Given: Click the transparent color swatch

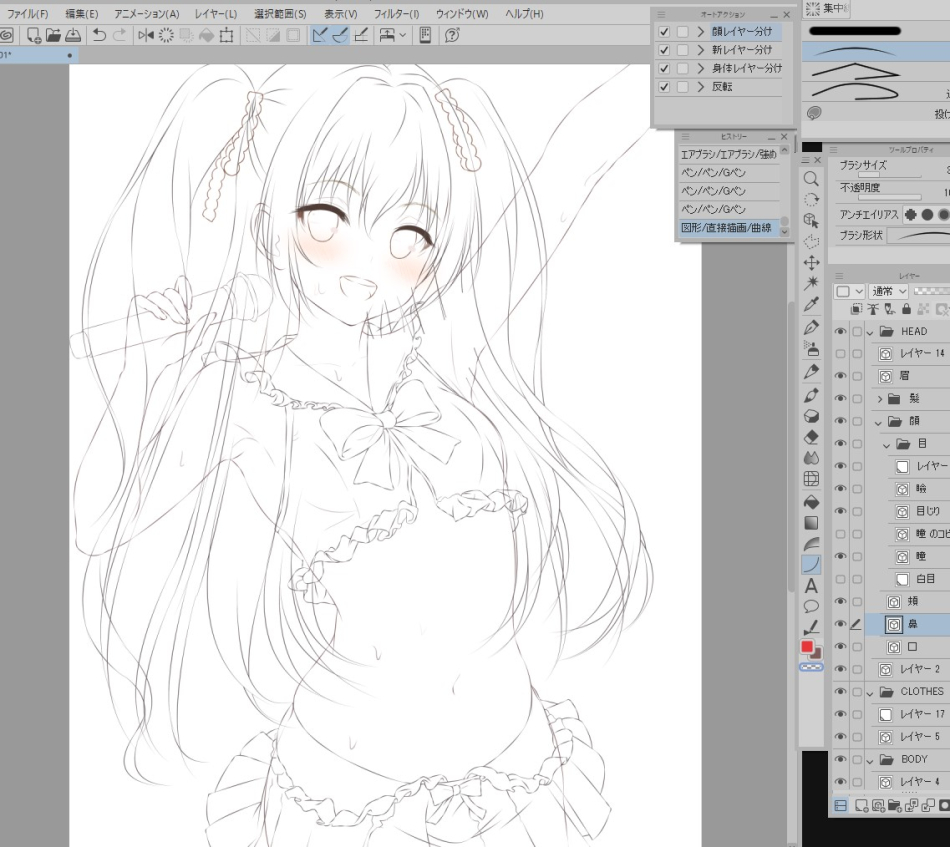Looking at the screenshot, I should [811, 667].
